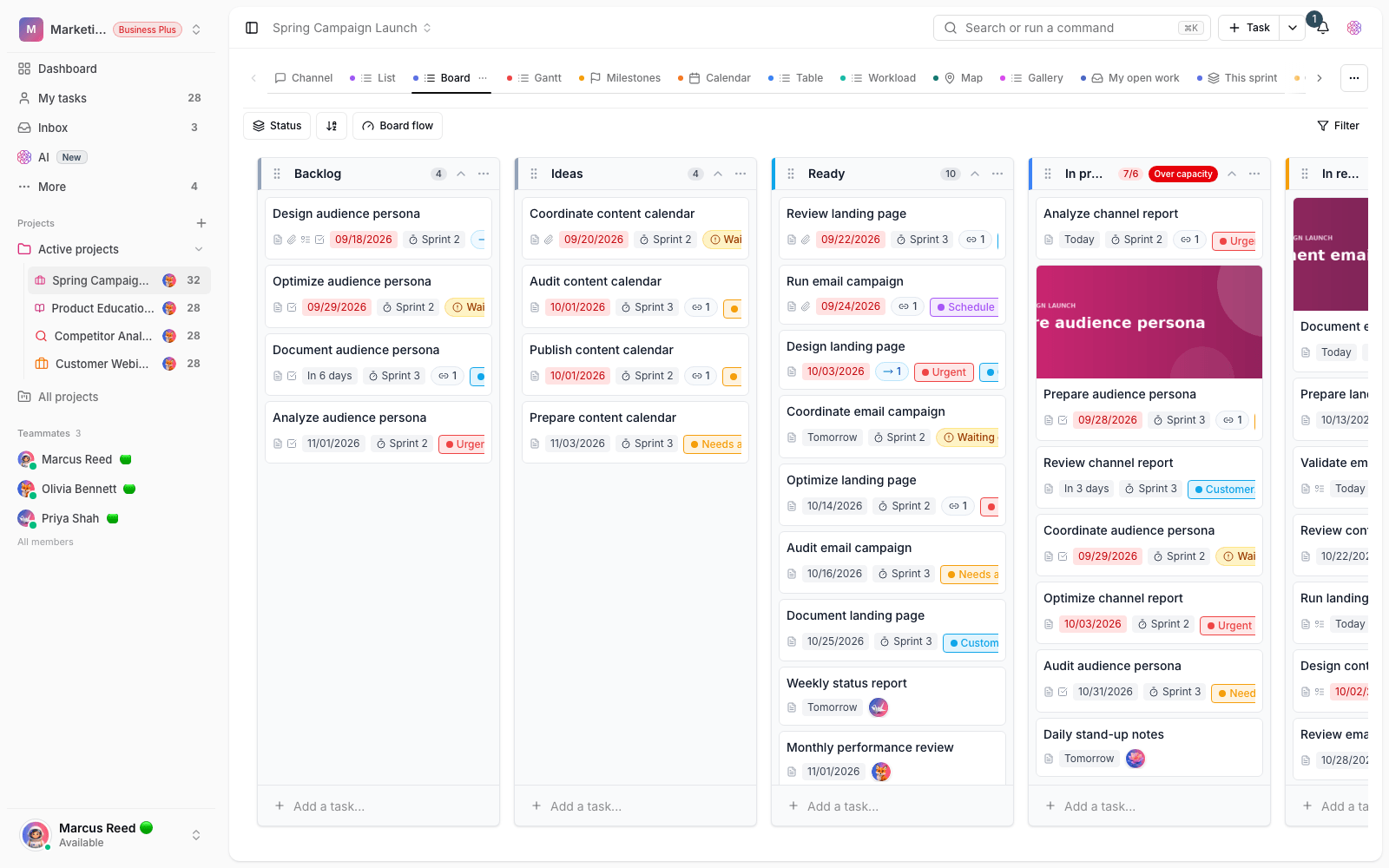Image resolution: width=1389 pixels, height=868 pixels.
Task: Focus the Search or run a command field
Action: [1071, 28]
